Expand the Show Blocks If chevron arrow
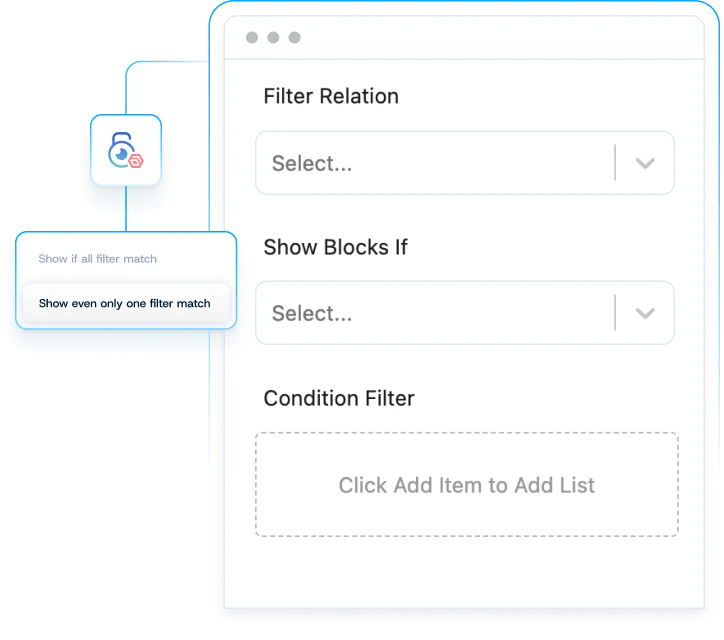The height and width of the screenshot is (640, 724). click(x=645, y=313)
